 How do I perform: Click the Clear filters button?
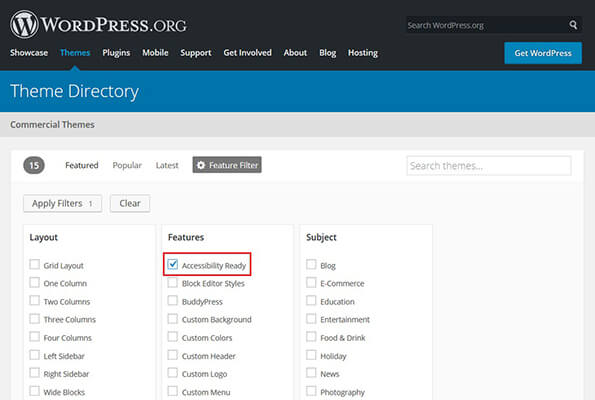pyautogui.click(x=130, y=203)
